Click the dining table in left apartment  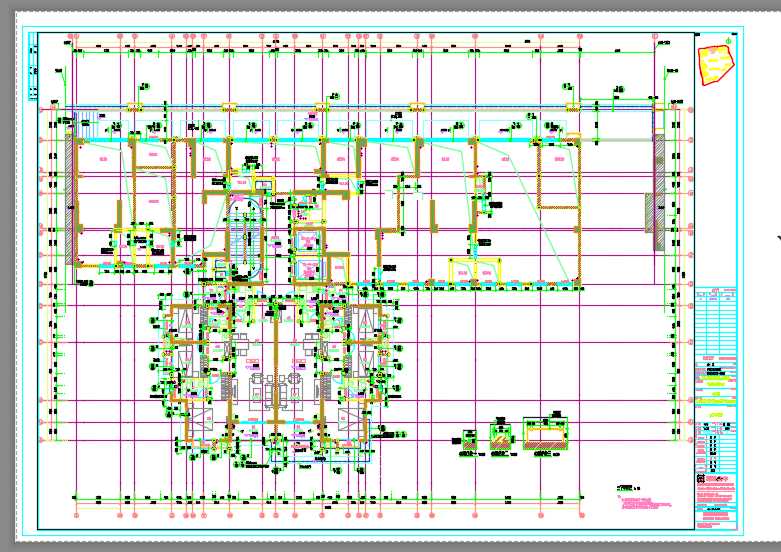pos(240,344)
